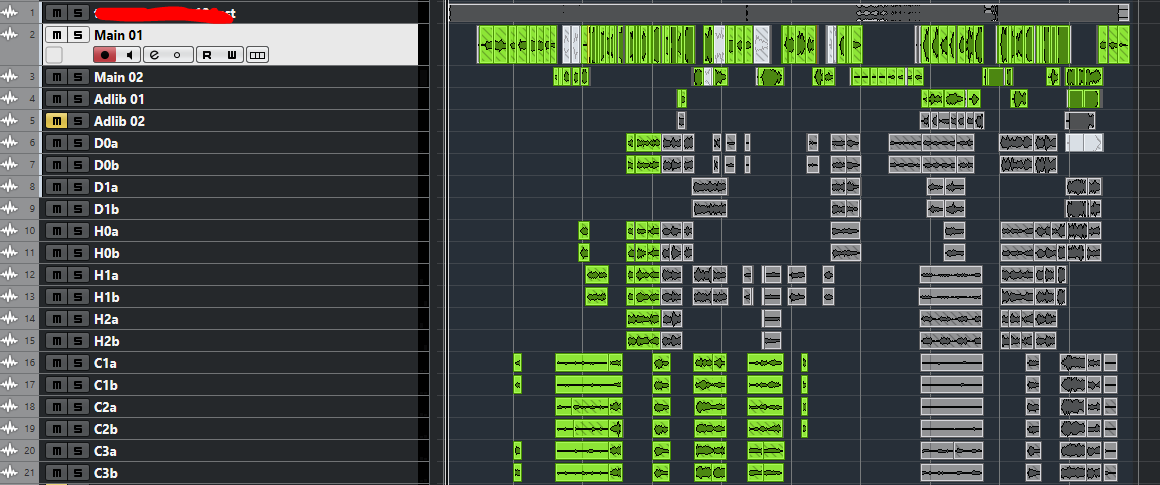Enable record on the Main 01 track
1160x485 pixels.
[x=105, y=55]
